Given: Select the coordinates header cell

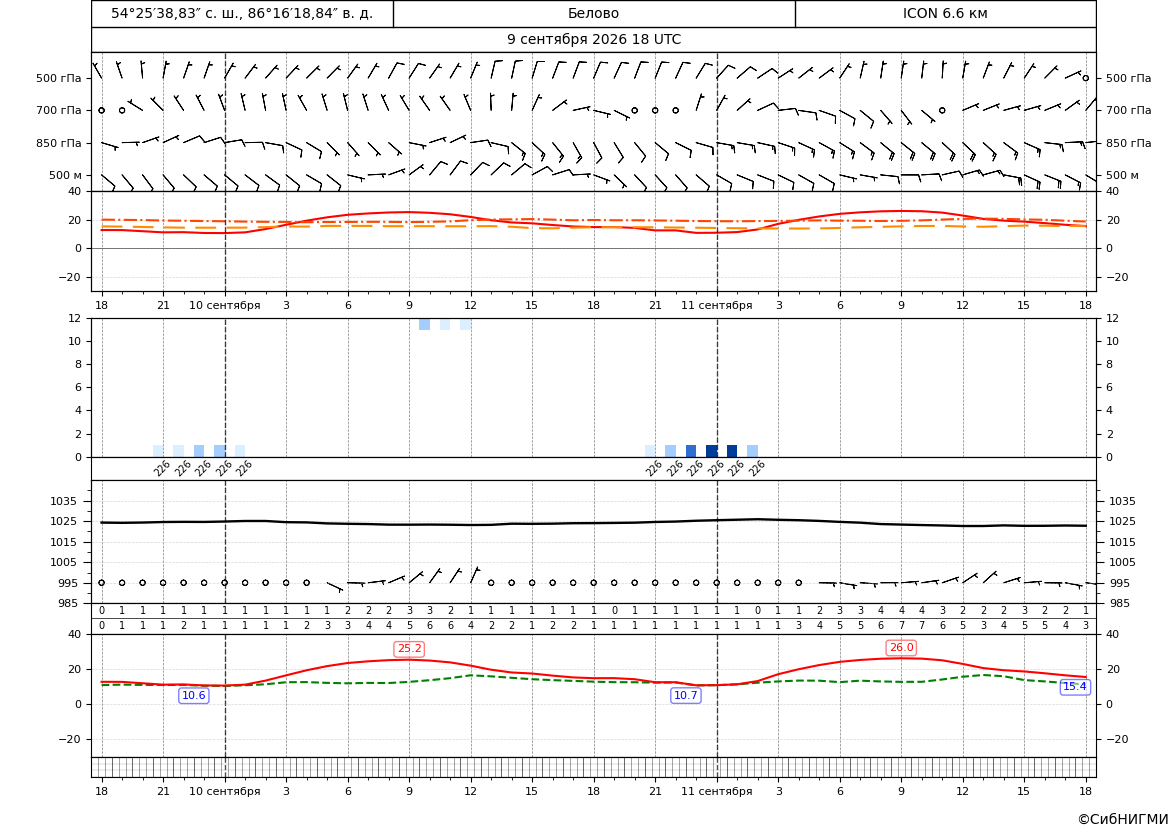Looking at the screenshot, I should [x=242, y=13].
